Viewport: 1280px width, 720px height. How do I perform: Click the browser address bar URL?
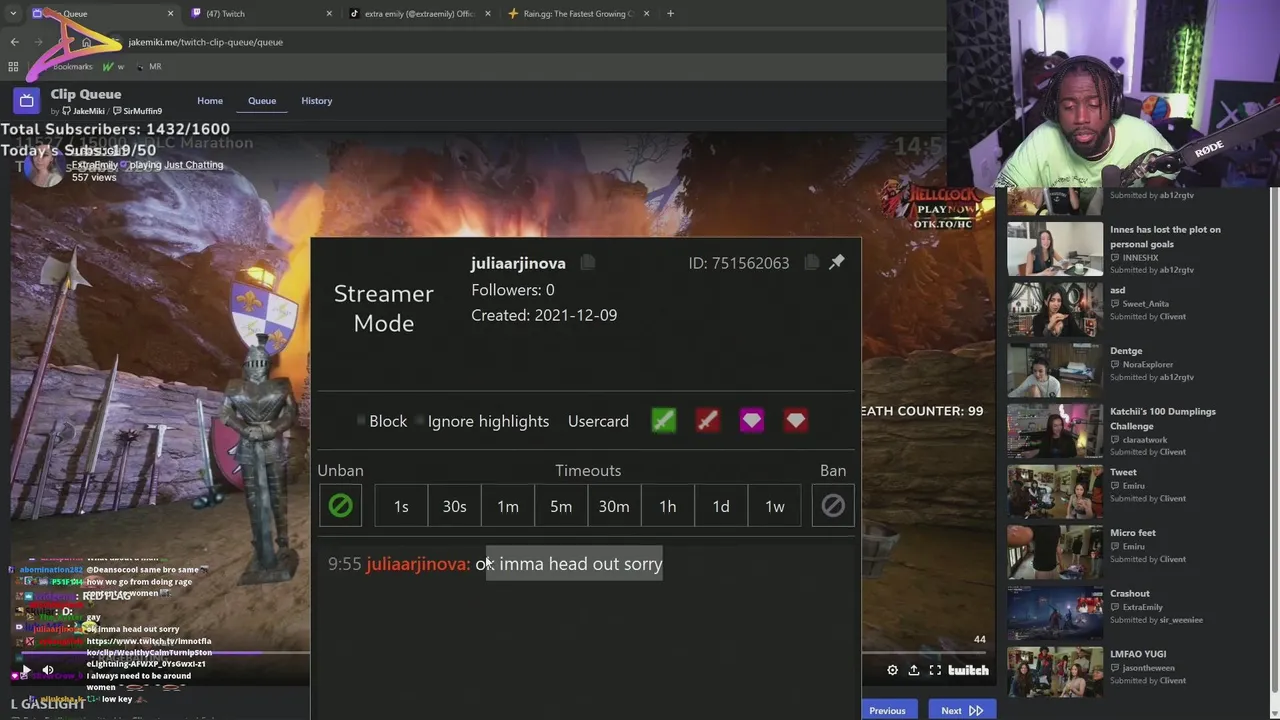pyautogui.click(x=206, y=42)
